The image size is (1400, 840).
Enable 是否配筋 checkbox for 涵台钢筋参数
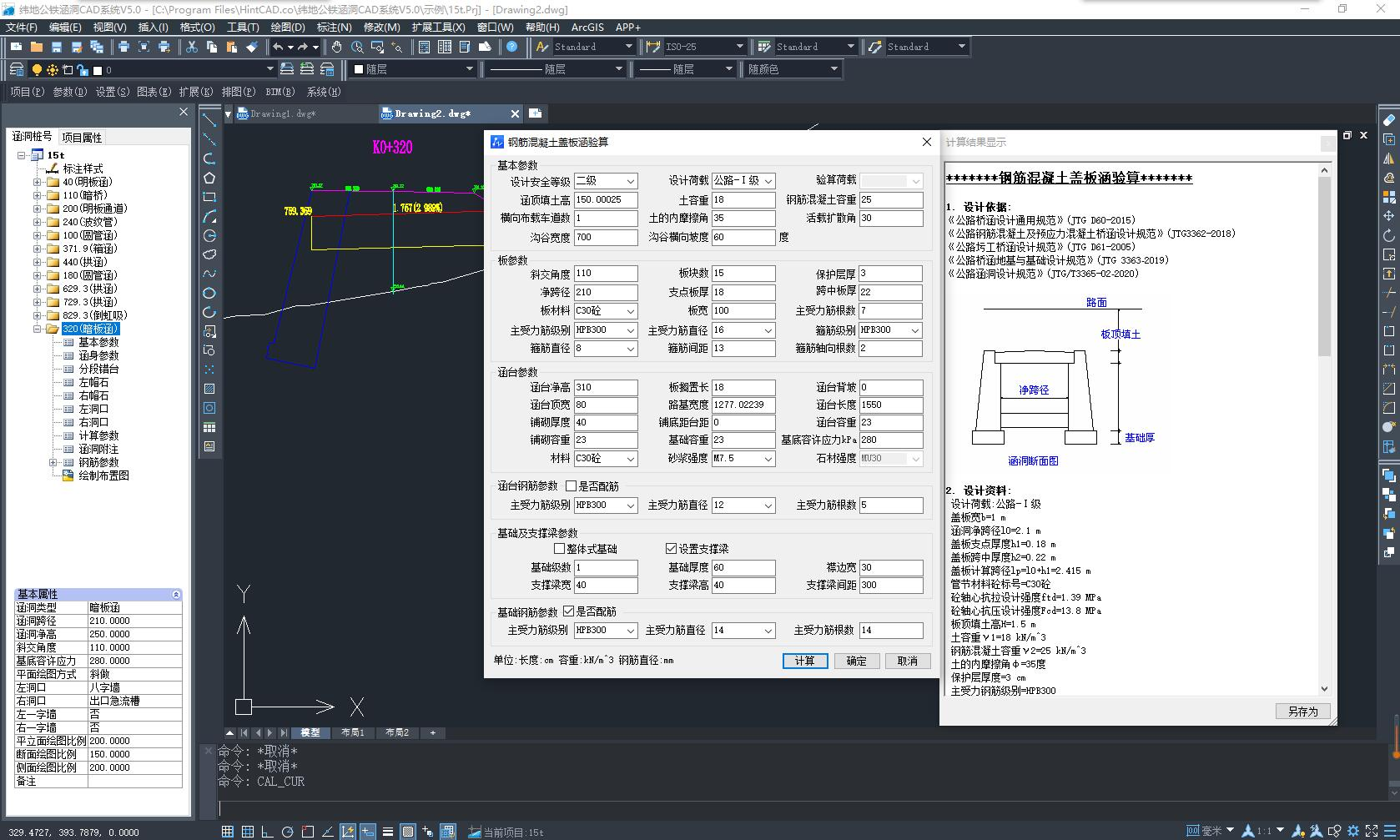point(572,486)
